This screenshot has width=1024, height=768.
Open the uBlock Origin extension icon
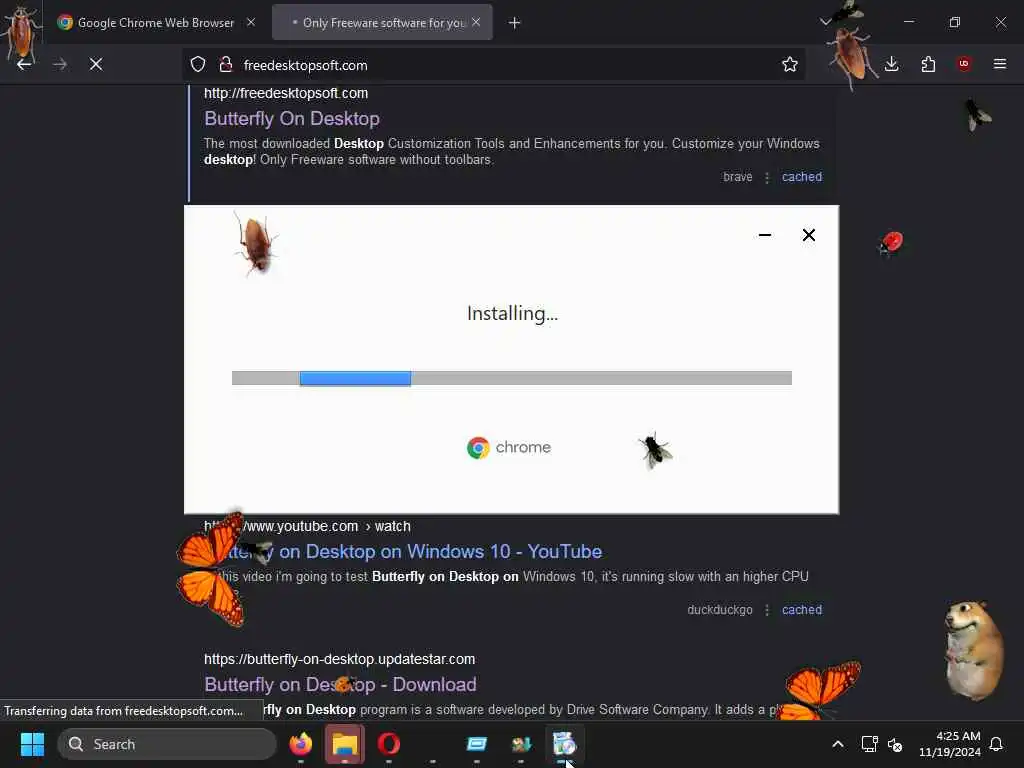[x=964, y=63]
